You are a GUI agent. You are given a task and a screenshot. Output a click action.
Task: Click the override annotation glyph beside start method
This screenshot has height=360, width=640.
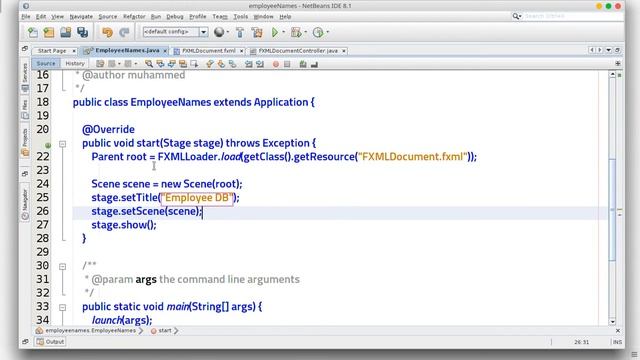pos(48,145)
